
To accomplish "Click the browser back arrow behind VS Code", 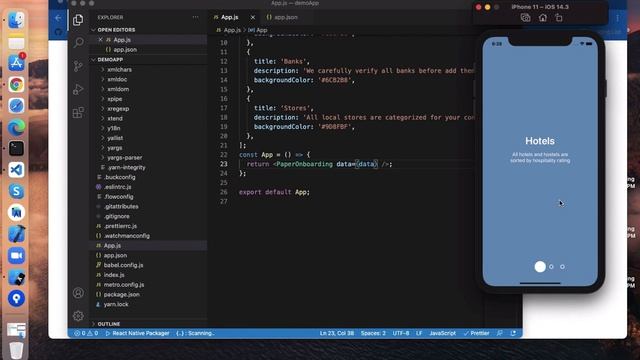I will pyautogui.click(x=58, y=18).
